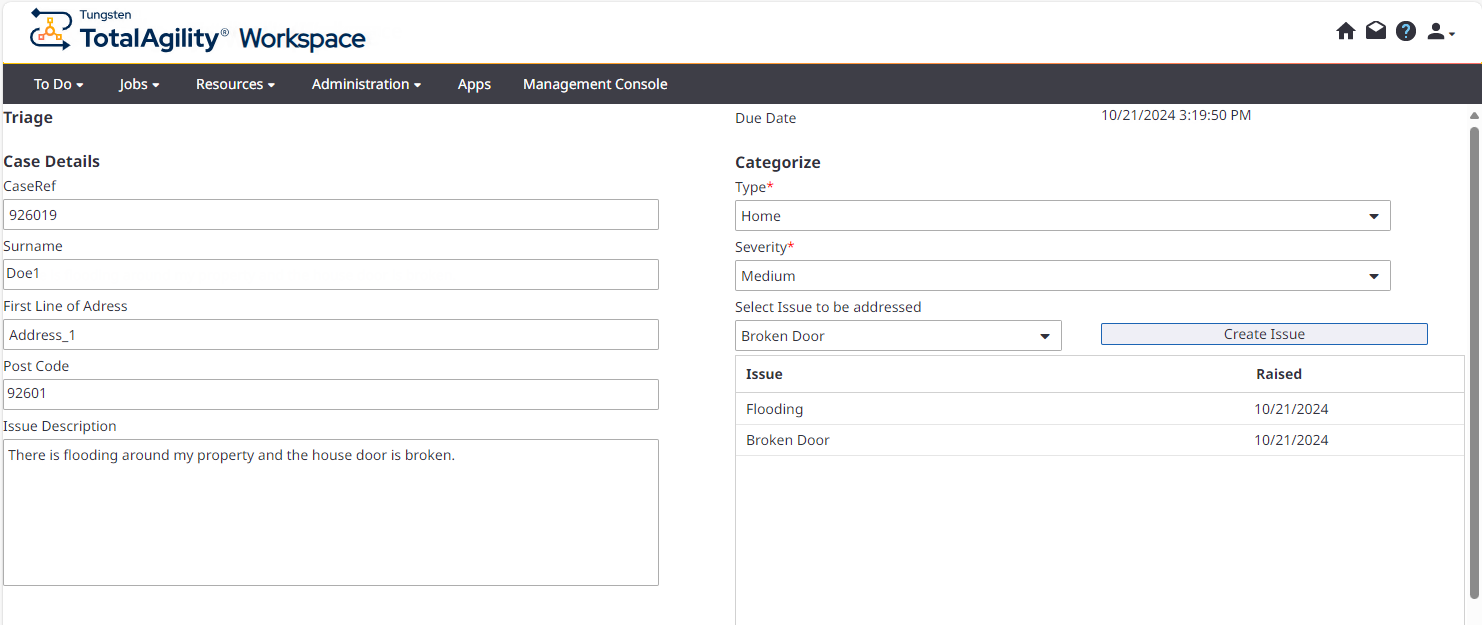Open the Jobs menu
Image resolution: width=1482 pixels, height=625 pixels.
tap(139, 84)
